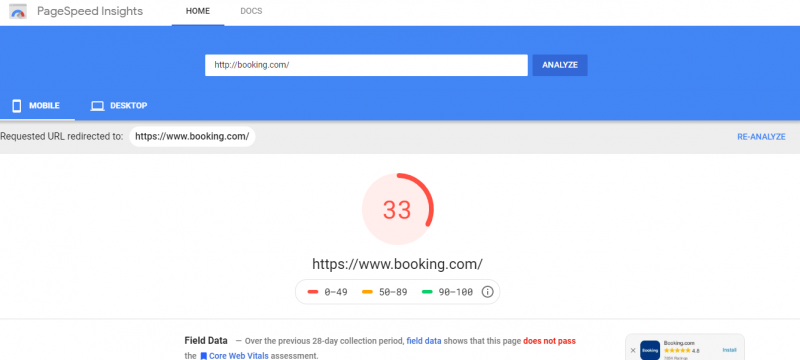Switch to the DESKTOP results tab
The width and height of the screenshot is (800, 360).
(x=119, y=106)
